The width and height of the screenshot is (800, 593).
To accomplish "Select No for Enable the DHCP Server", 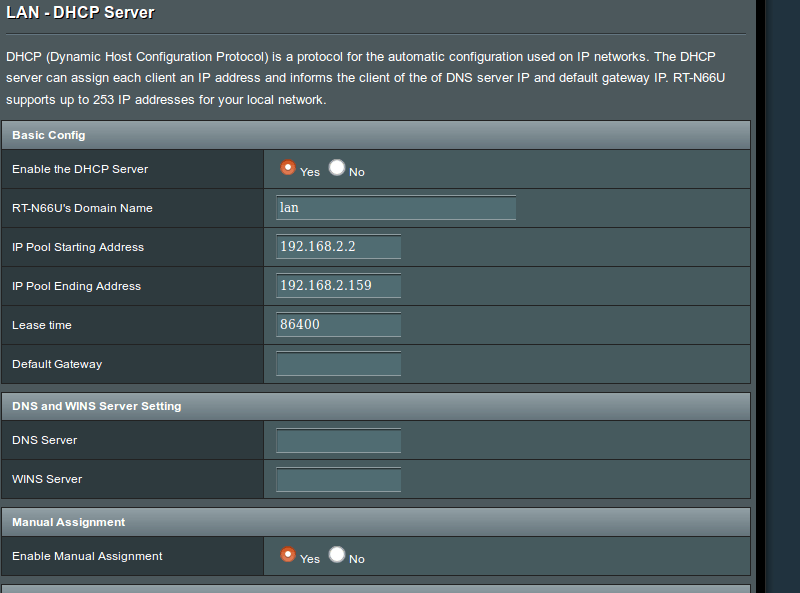I will pyautogui.click(x=337, y=168).
